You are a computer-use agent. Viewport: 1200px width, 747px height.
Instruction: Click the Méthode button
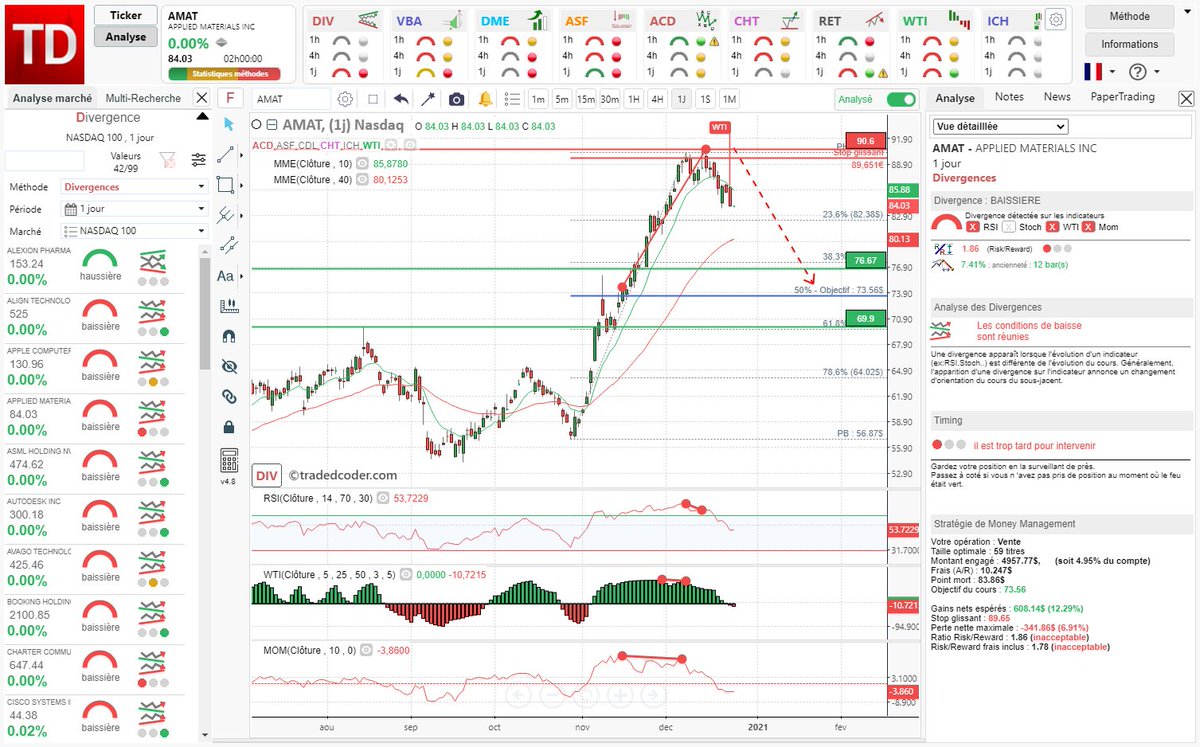point(1129,16)
